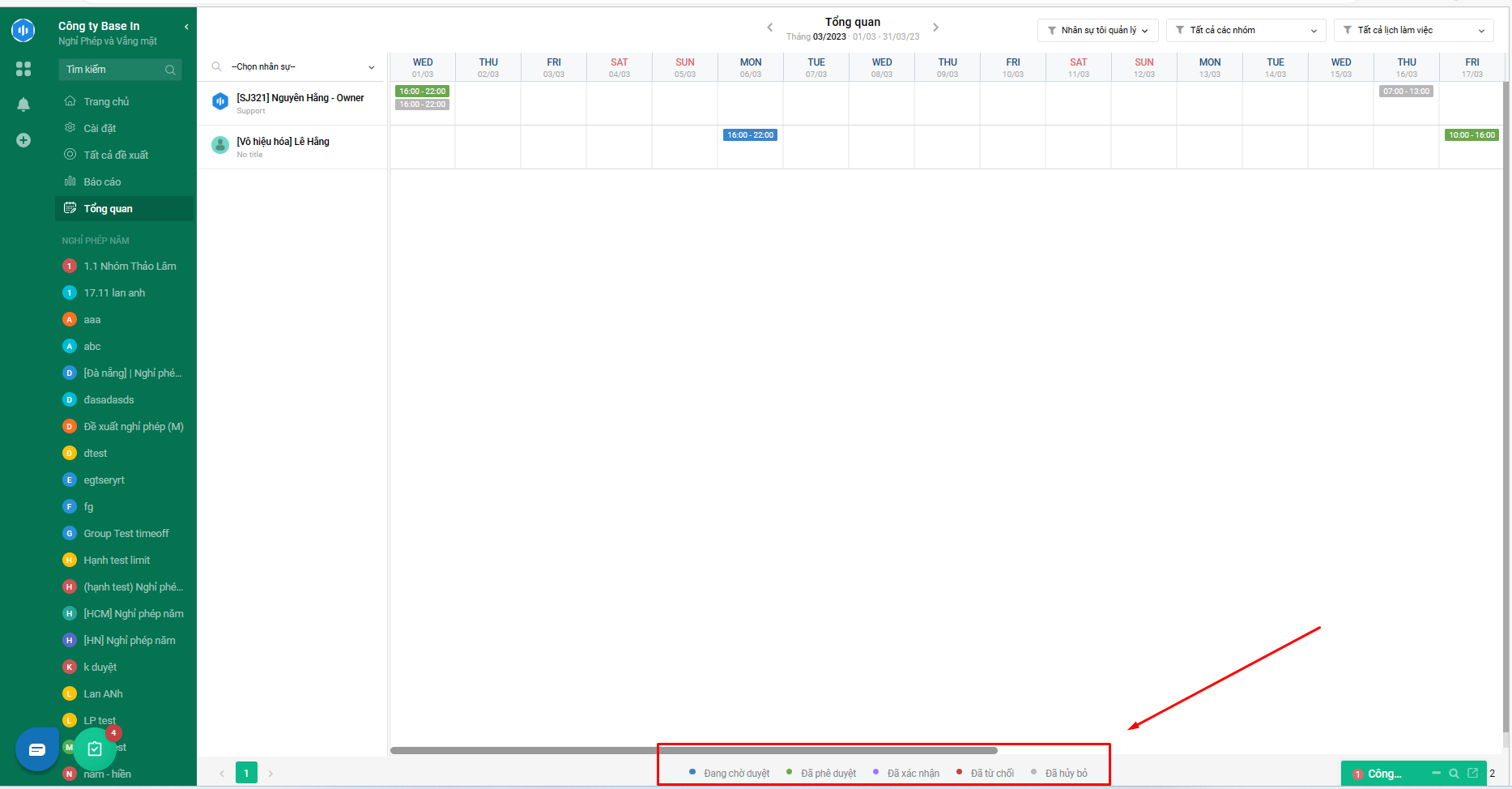Click the Tìm kiếm search field
The height and width of the screenshot is (789, 1512).
click(x=120, y=70)
